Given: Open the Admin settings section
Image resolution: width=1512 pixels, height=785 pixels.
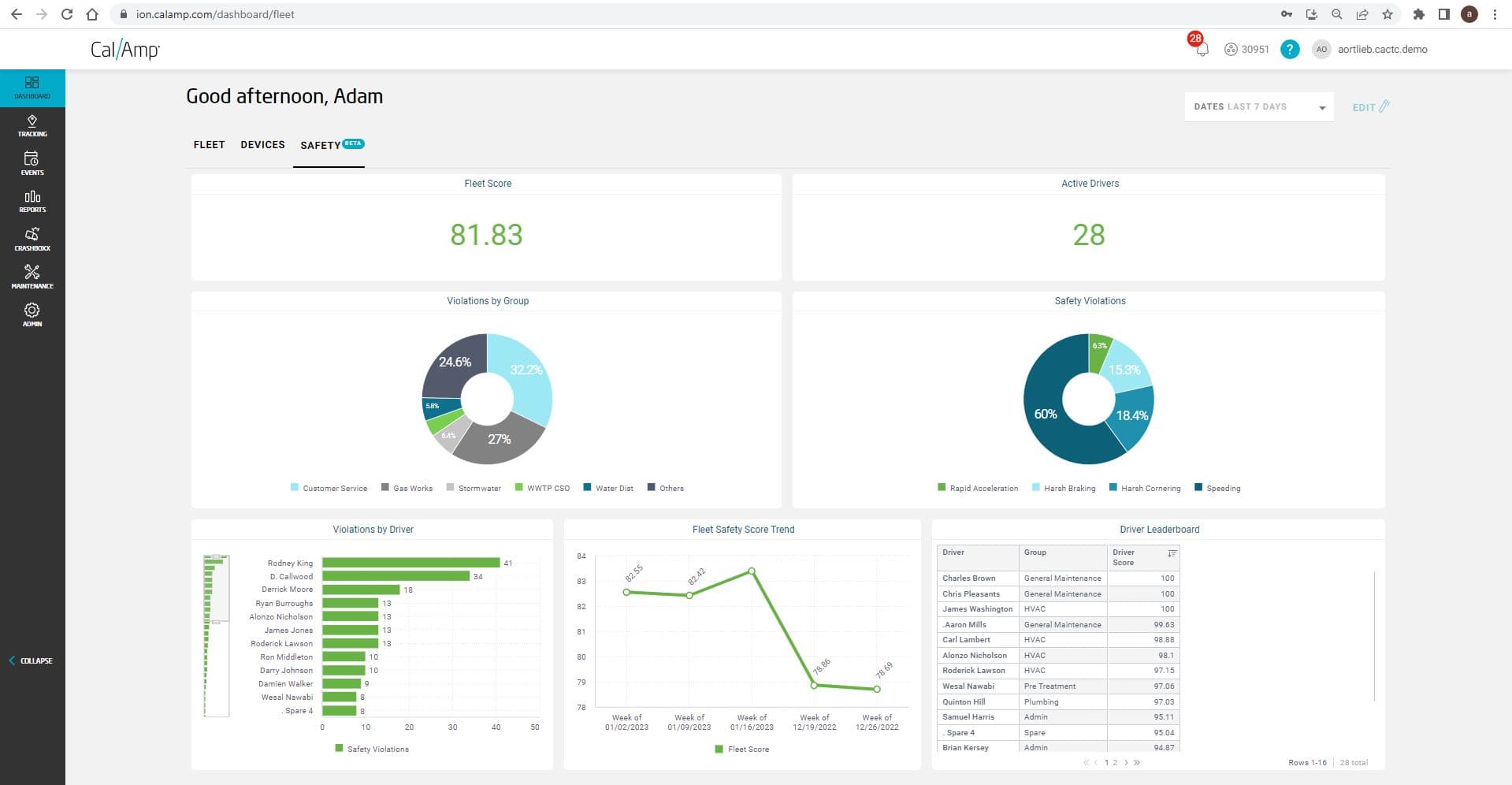Looking at the screenshot, I should pyautogui.click(x=32, y=314).
